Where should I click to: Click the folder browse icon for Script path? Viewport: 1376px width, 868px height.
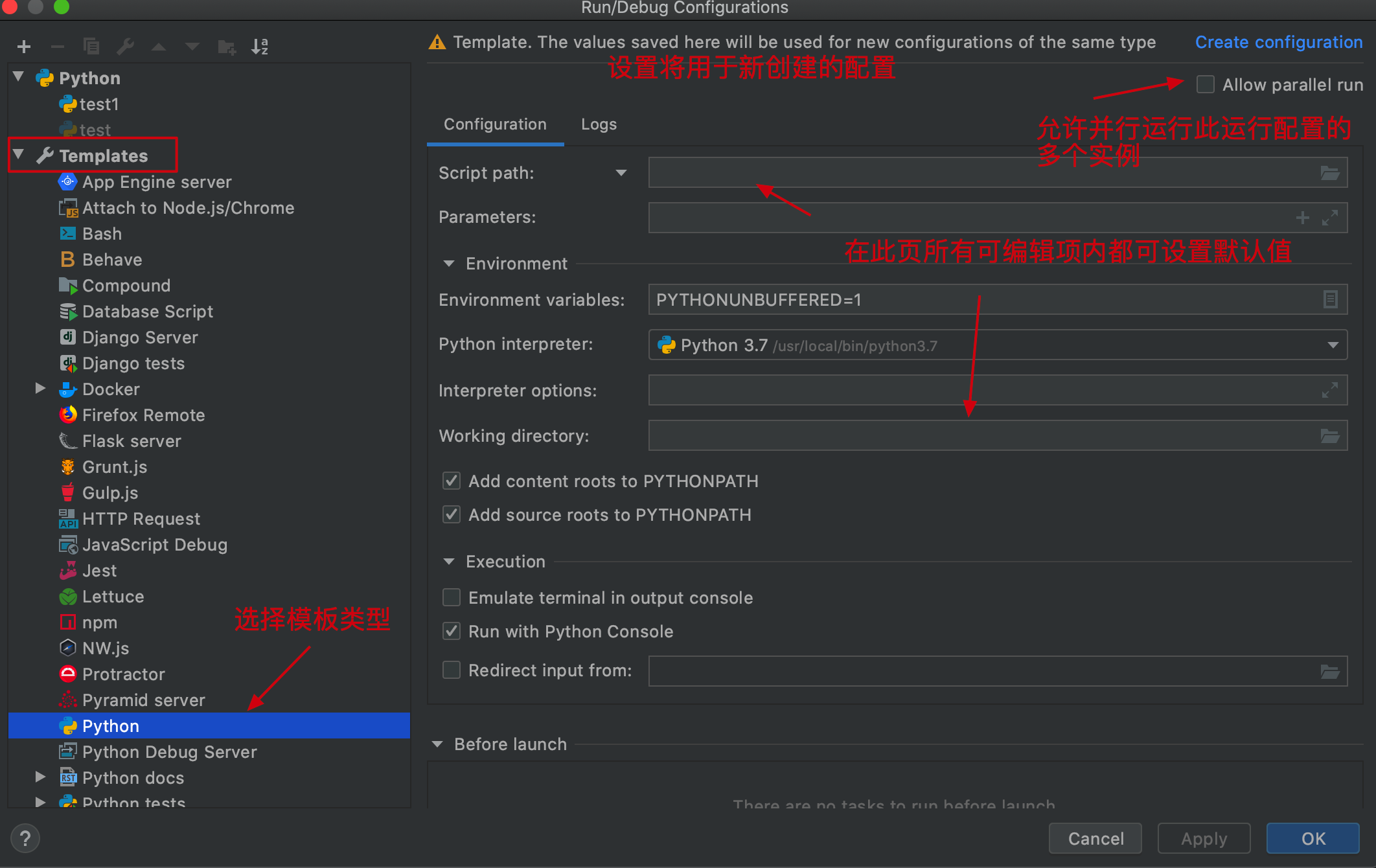click(x=1329, y=173)
